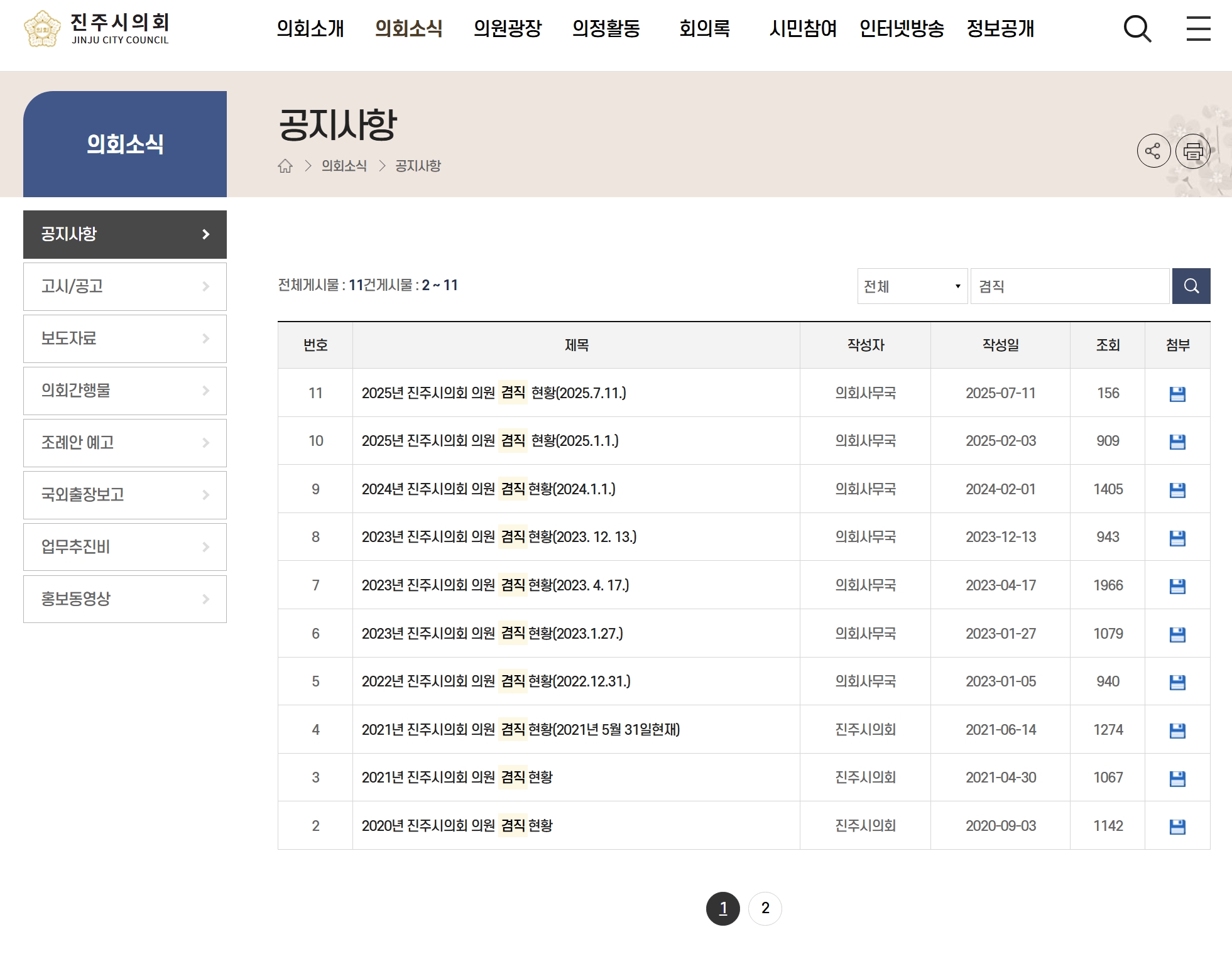Download attachment for post number 2
Viewport: 1232px width, 954px height.
pos(1177,827)
